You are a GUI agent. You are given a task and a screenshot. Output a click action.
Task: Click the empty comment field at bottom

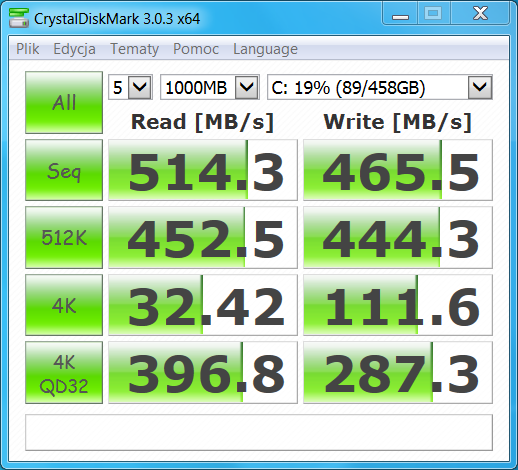(x=259, y=432)
